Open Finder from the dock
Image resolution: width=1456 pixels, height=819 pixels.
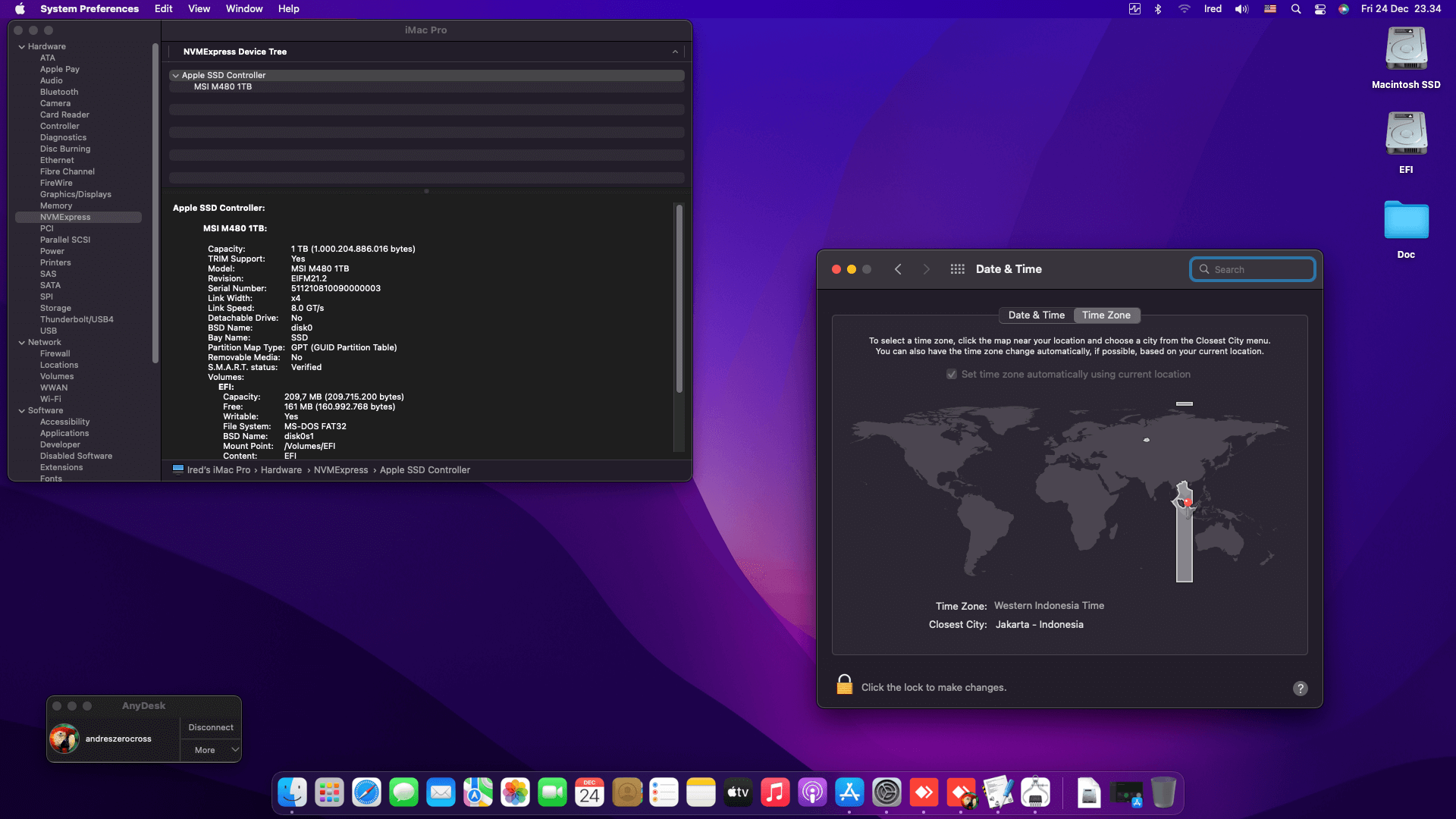(292, 792)
